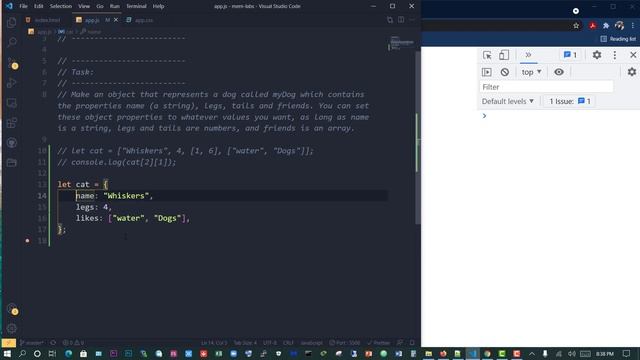Open the Selection menu
640x360 pixels.
click(x=61, y=6)
